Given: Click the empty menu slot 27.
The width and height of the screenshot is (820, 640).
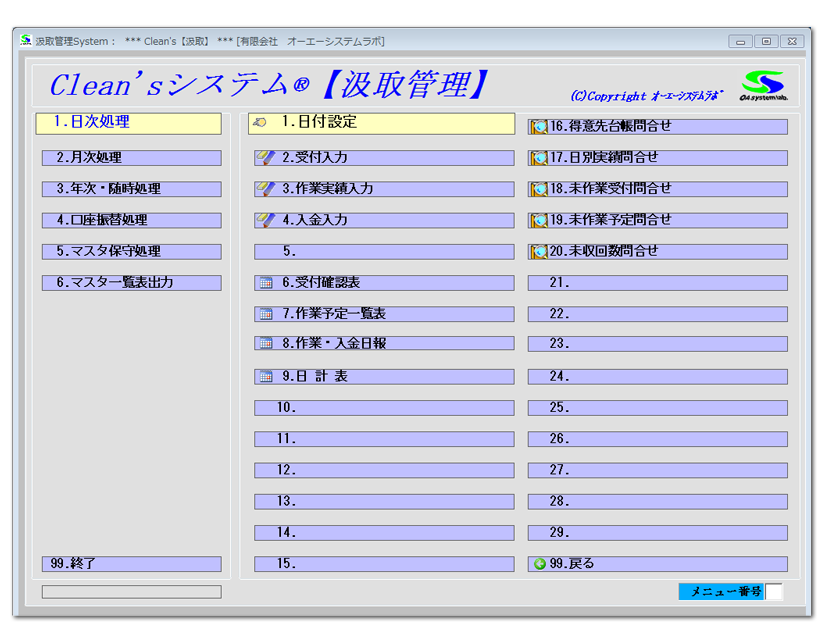Looking at the screenshot, I should point(658,471).
